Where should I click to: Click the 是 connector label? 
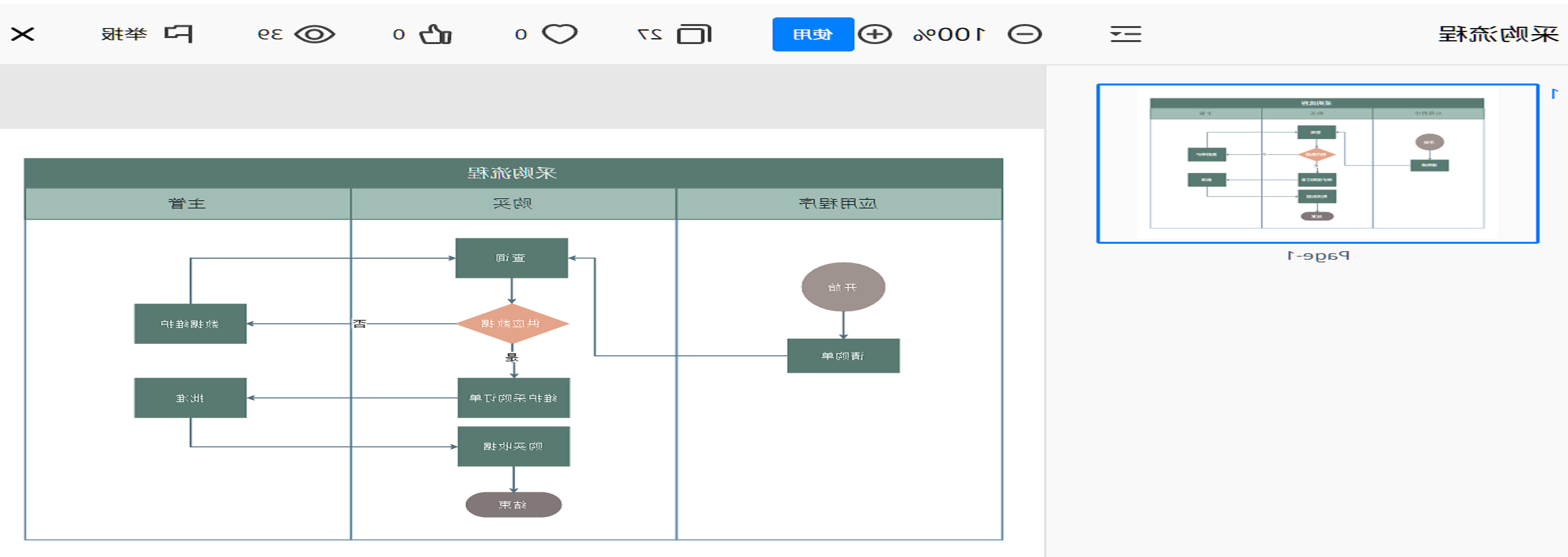[x=512, y=357]
